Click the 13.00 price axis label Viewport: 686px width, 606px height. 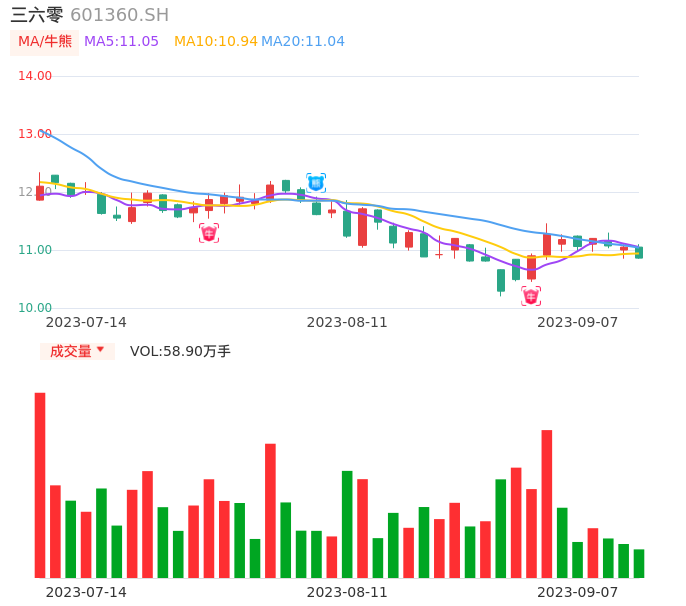click(x=35, y=134)
